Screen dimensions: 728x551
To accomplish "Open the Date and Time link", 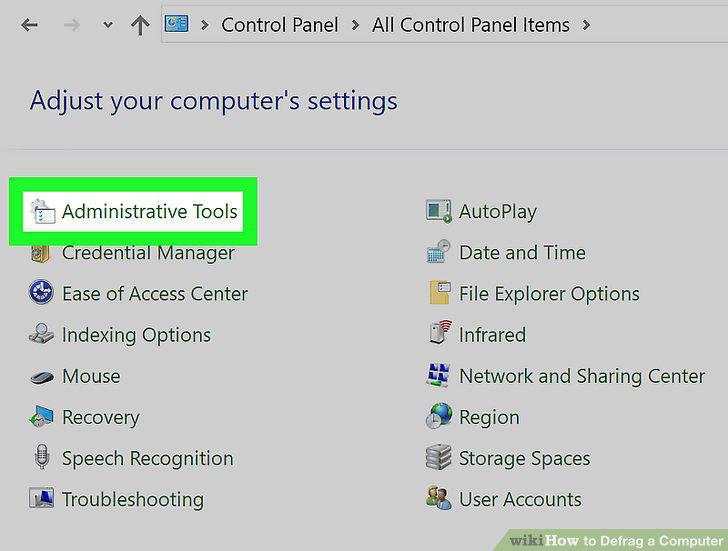I will (522, 253).
